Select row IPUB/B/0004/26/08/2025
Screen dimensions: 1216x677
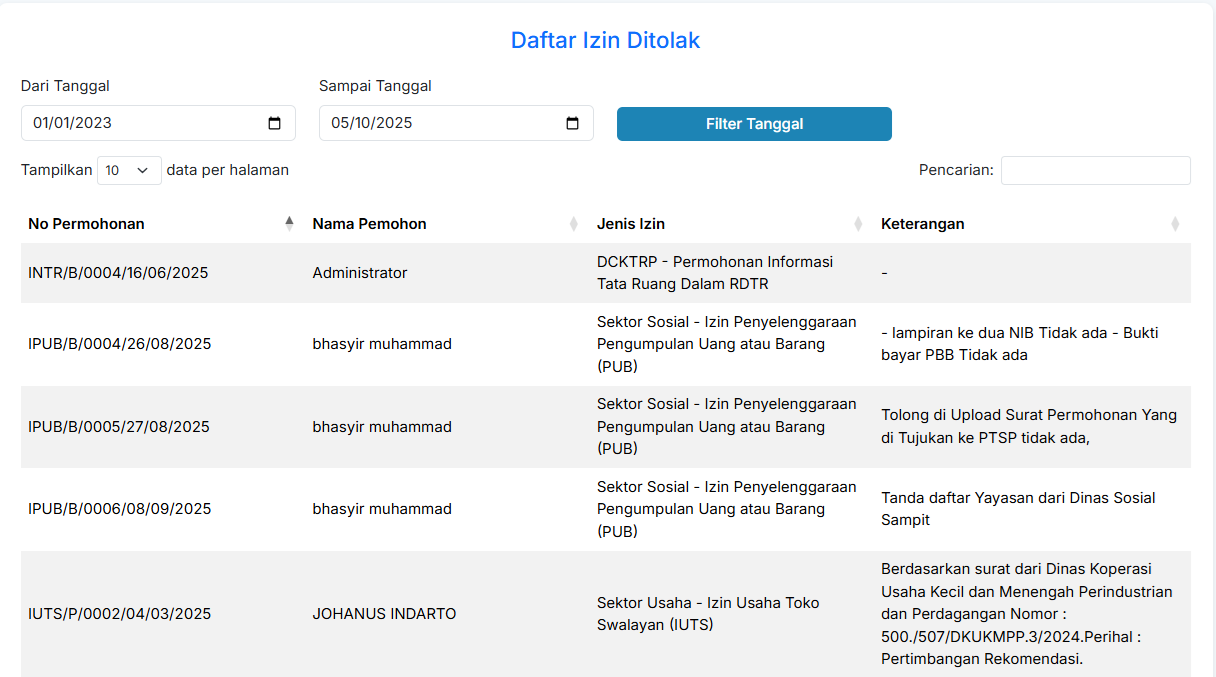pyautogui.click(x=119, y=344)
